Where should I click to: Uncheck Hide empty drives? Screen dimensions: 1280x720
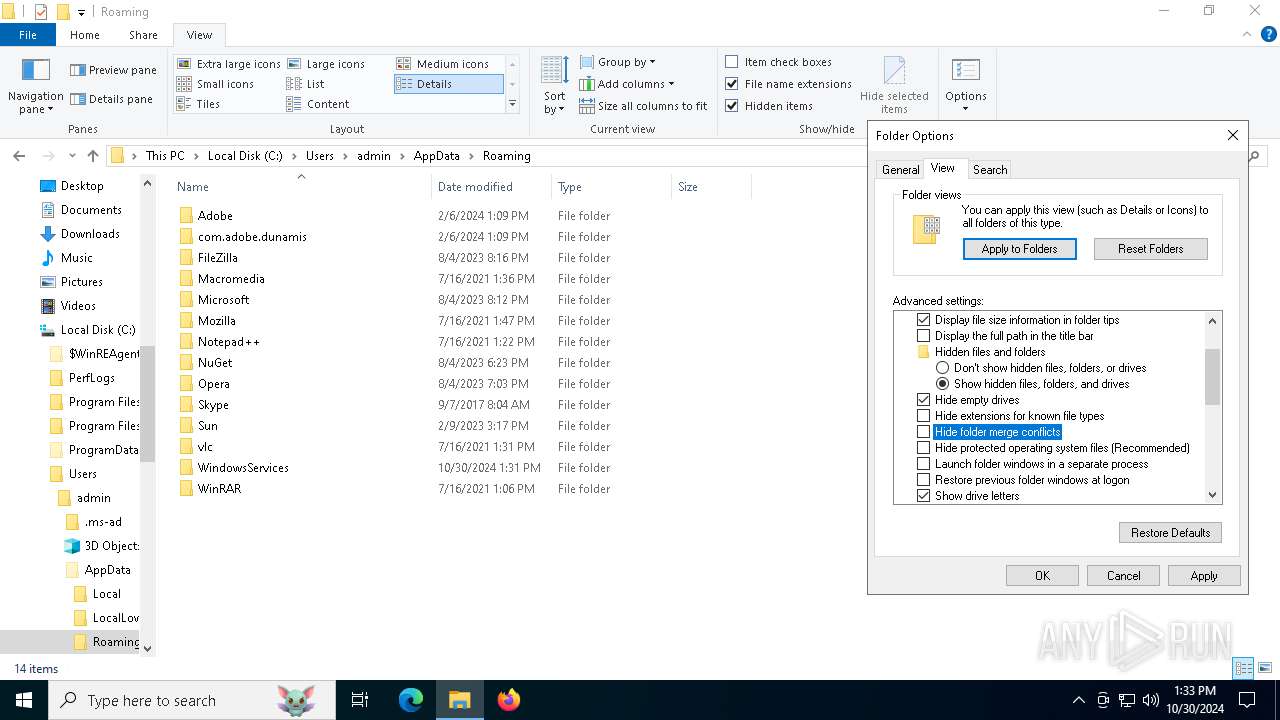pos(924,400)
